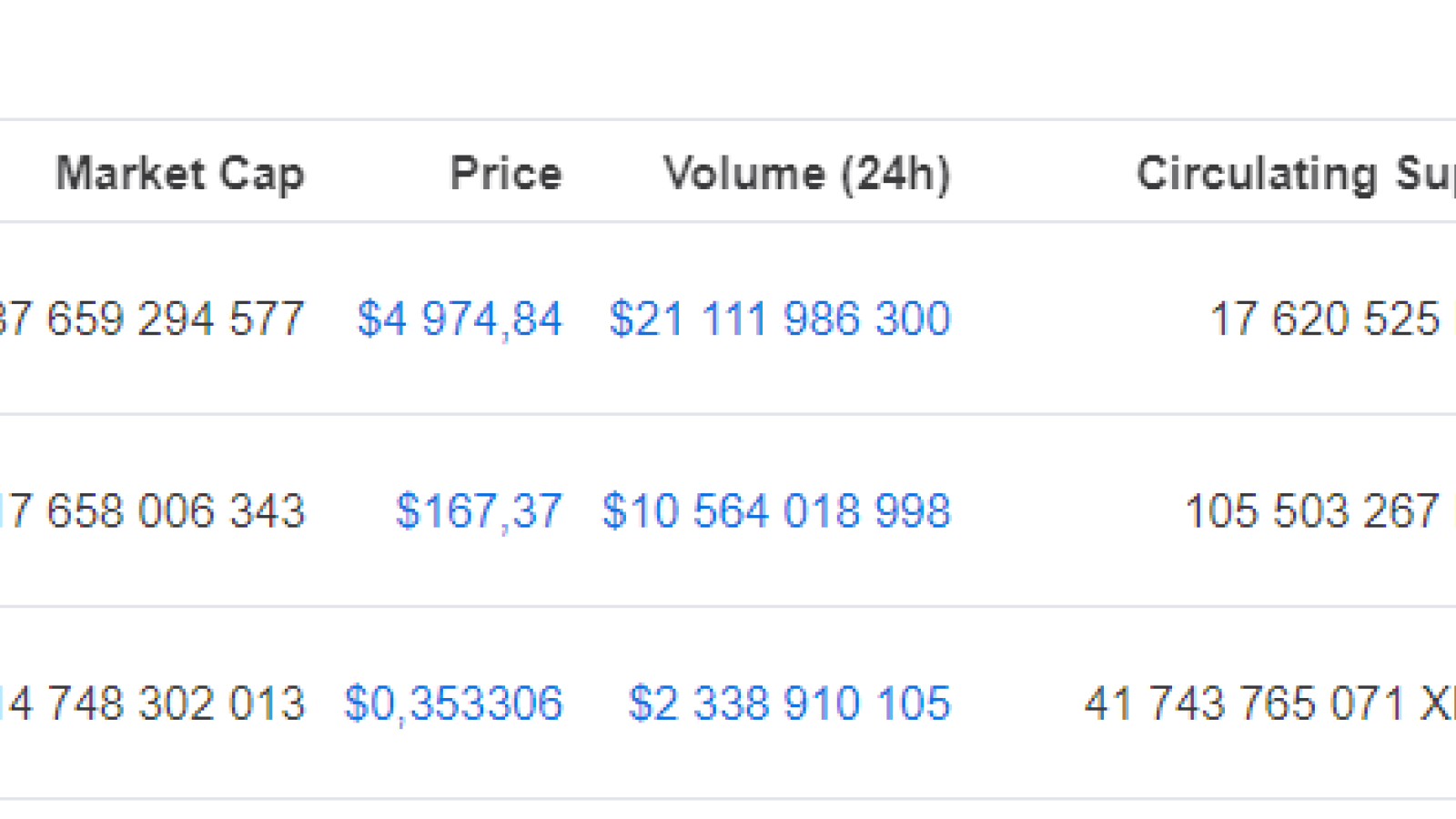
Task: Select market cap ending 748 302 013
Action: point(152,704)
